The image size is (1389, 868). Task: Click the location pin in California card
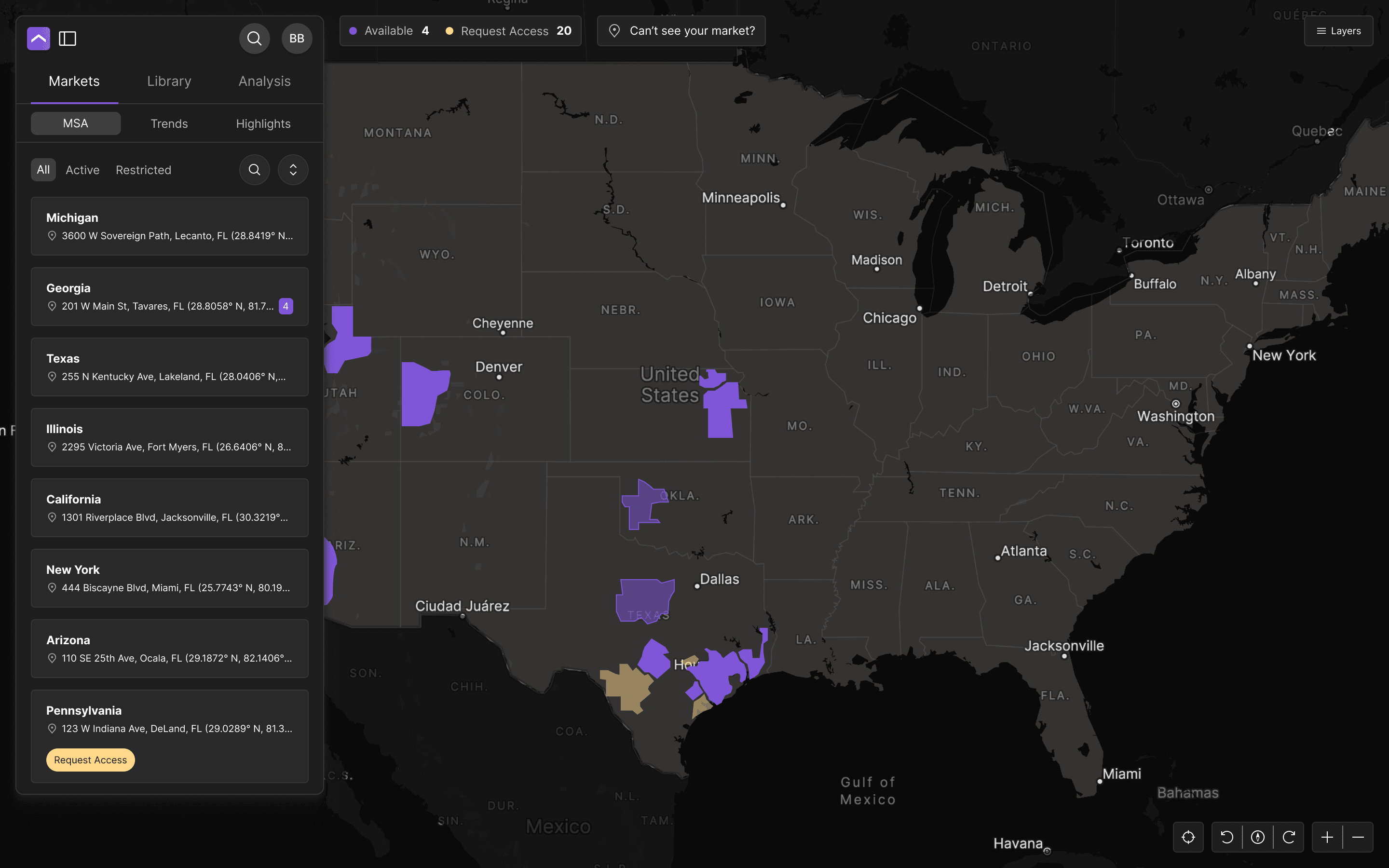point(52,517)
